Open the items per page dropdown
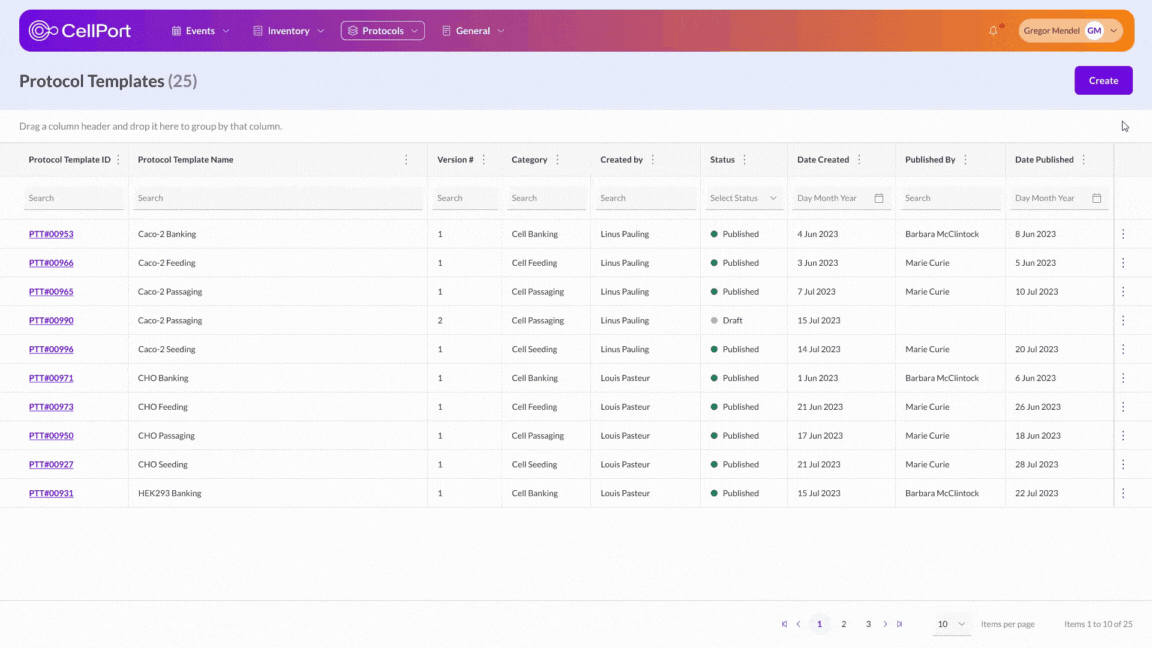1152x648 pixels. (951, 623)
